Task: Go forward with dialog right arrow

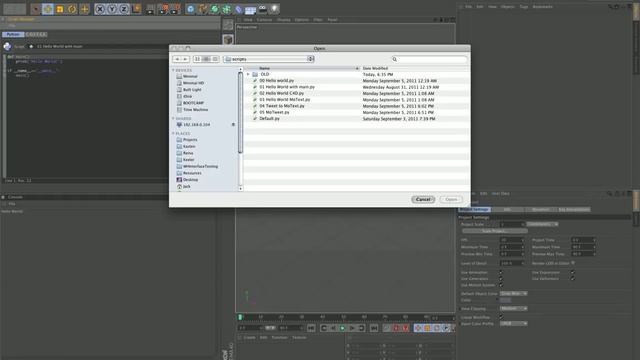Action: click(185, 59)
